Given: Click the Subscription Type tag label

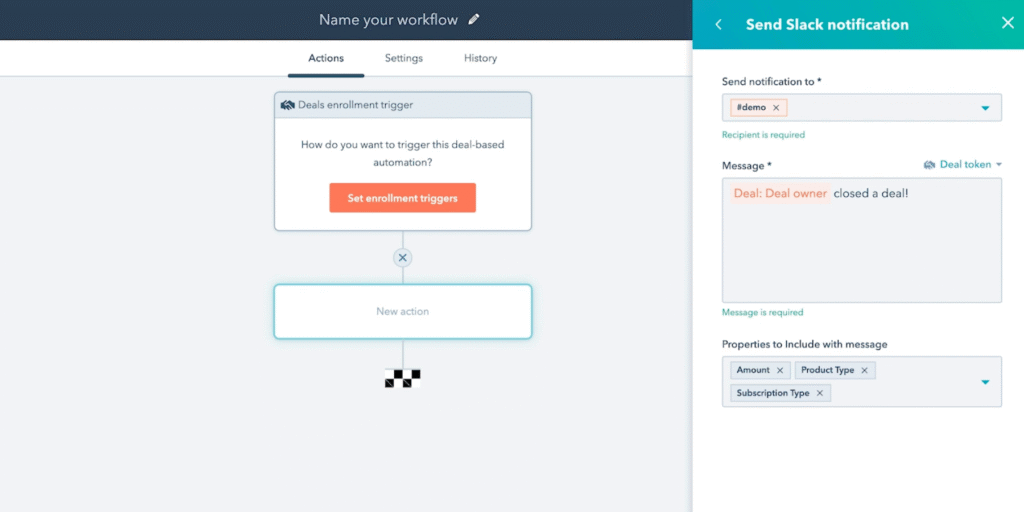Looking at the screenshot, I should [773, 393].
